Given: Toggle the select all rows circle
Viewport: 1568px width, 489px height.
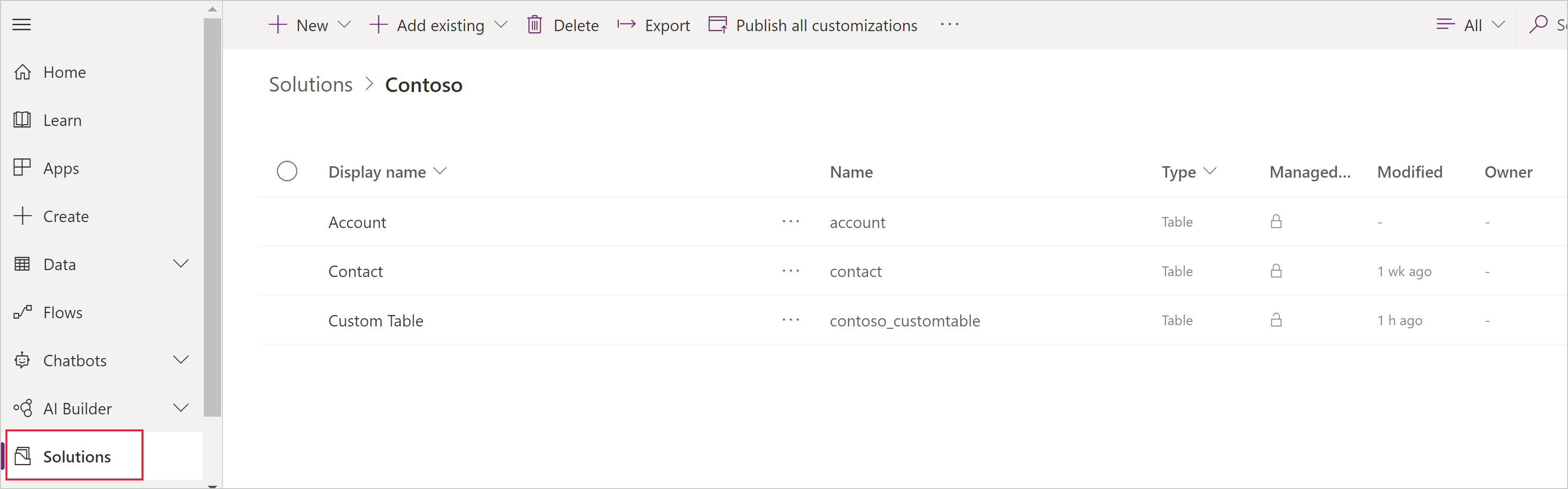Looking at the screenshot, I should point(287,172).
